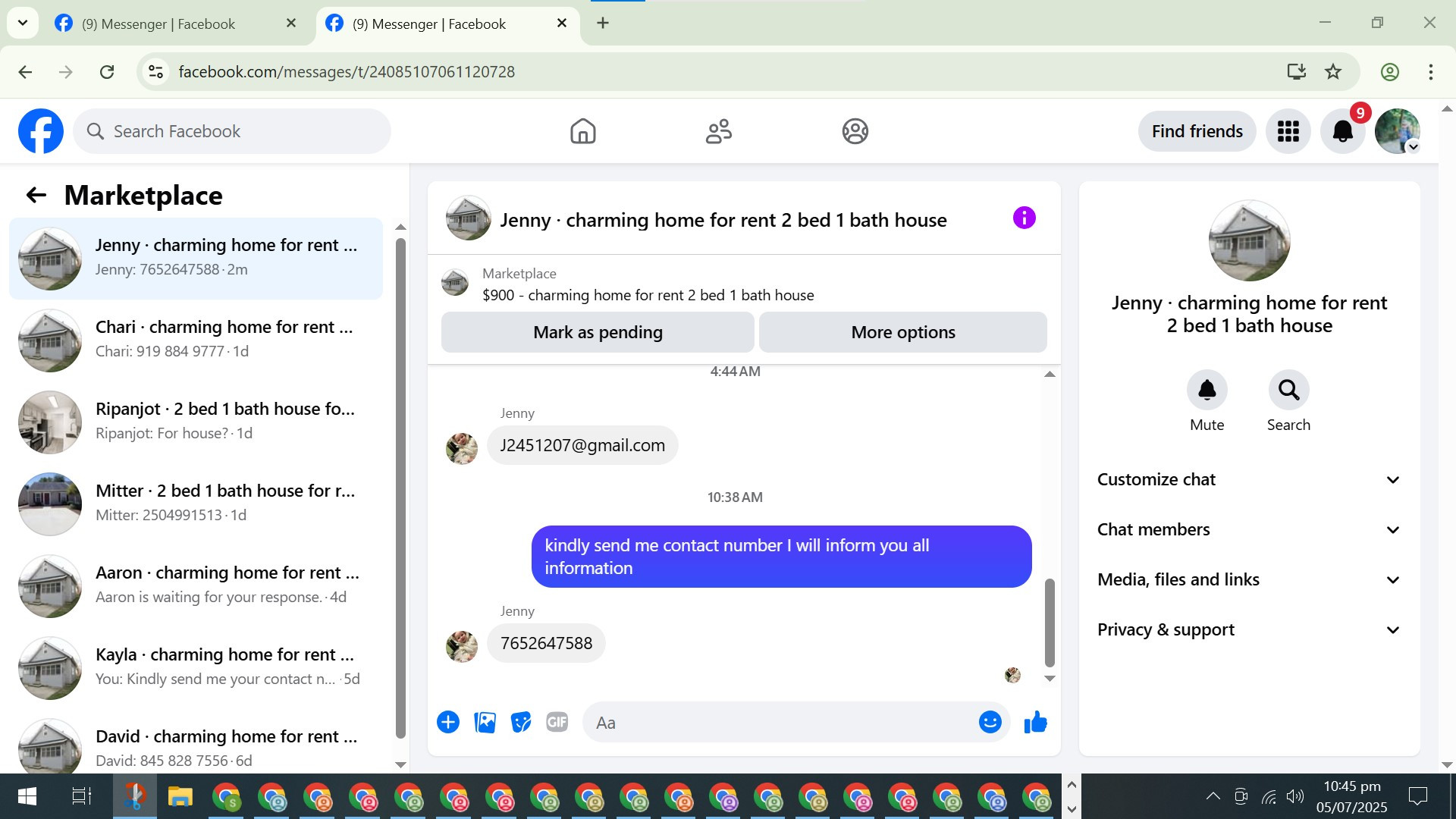Click the Mark as pending button

click(x=598, y=332)
